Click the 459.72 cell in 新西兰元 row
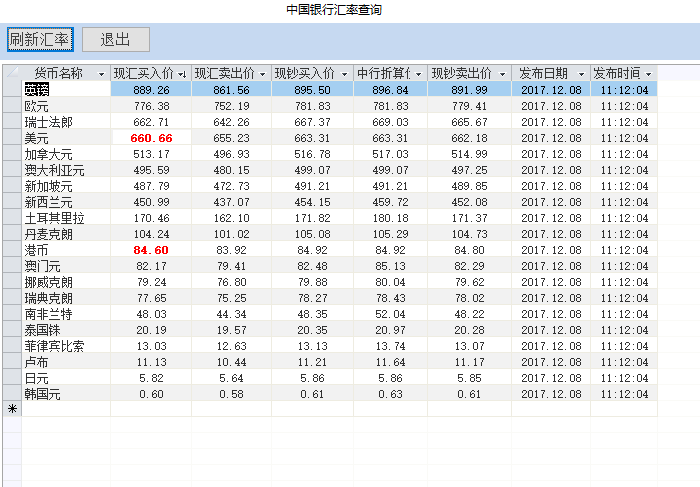This screenshot has height=487, width=700. (391, 202)
